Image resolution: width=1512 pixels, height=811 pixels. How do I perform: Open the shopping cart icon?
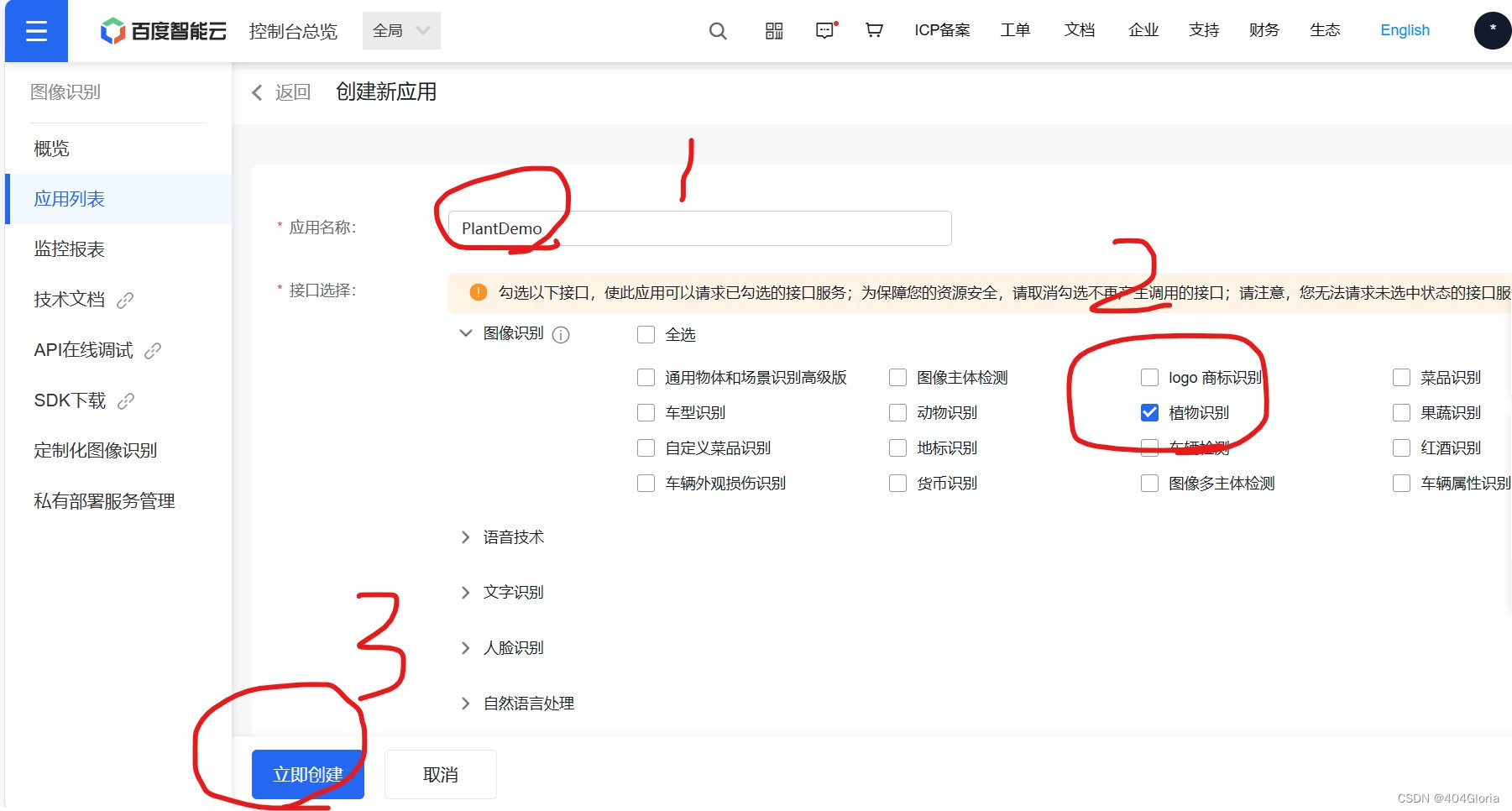[x=874, y=30]
